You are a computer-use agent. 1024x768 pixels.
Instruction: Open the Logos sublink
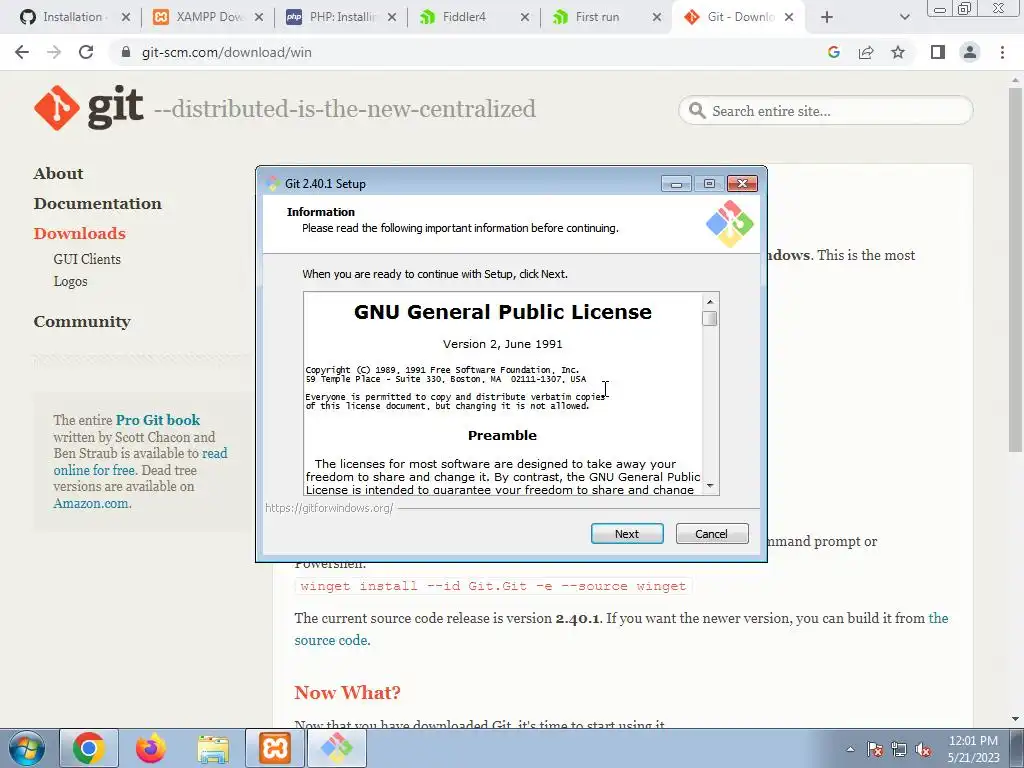point(71,281)
